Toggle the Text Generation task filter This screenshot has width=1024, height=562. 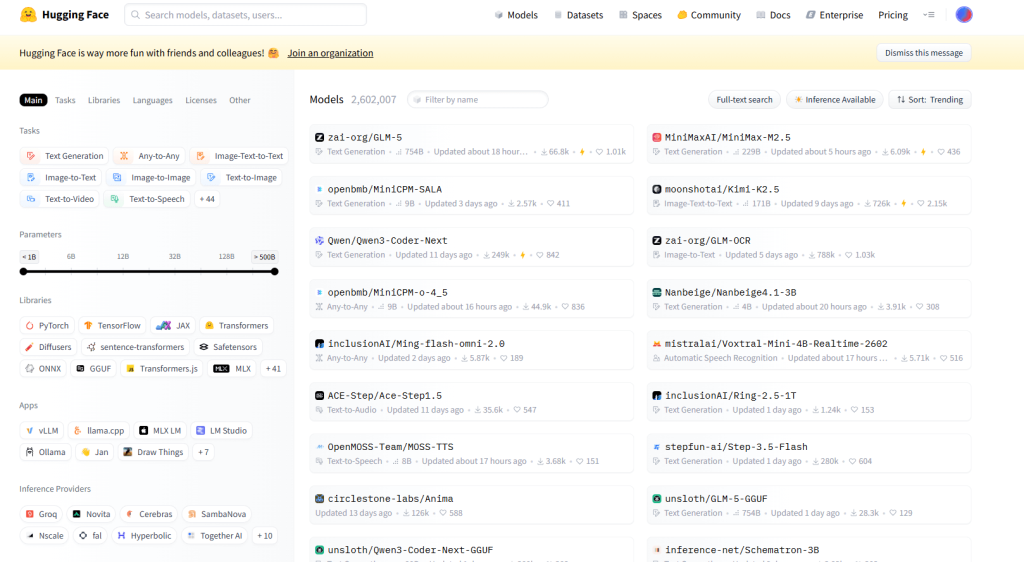point(66,156)
